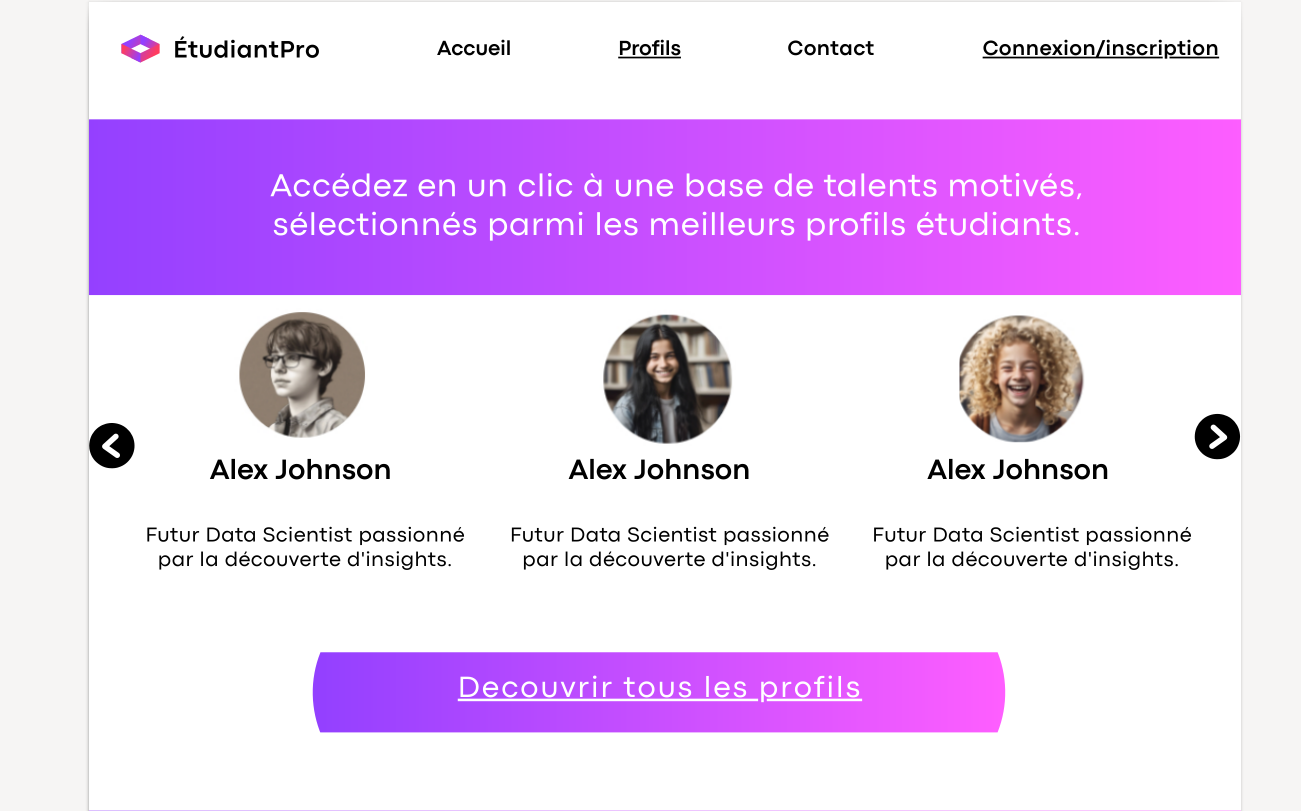Click the banner line starting with sélectionnés
This screenshot has height=811, width=1301.
click(x=677, y=225)
